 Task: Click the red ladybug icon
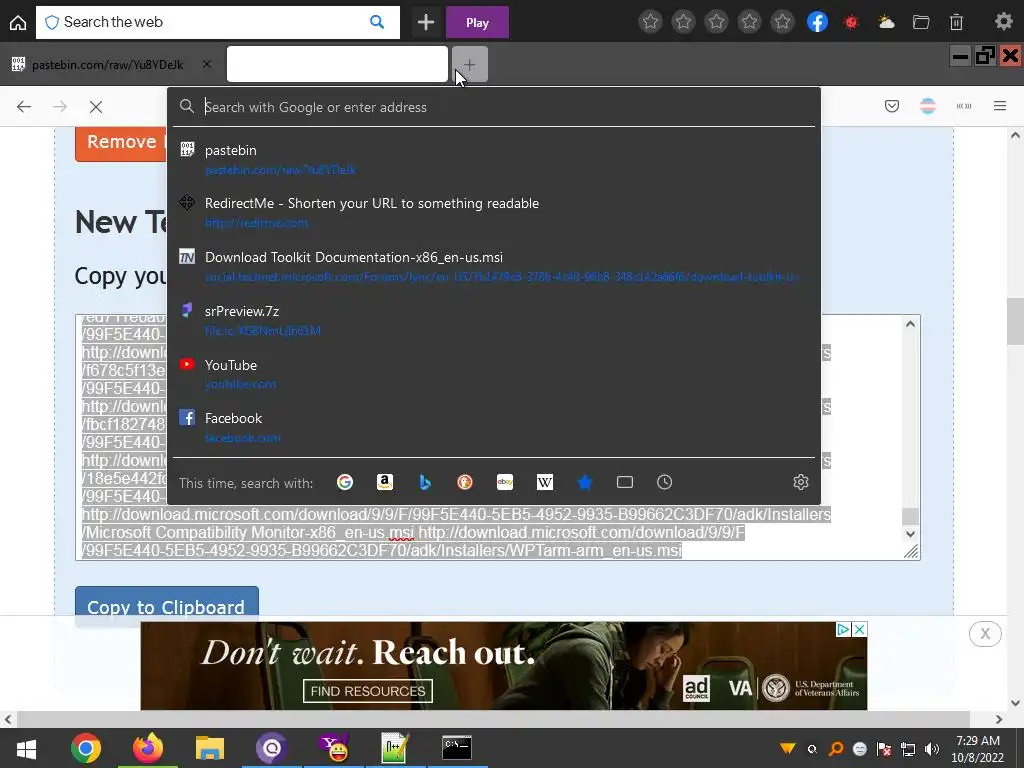[x=851, y=23]
